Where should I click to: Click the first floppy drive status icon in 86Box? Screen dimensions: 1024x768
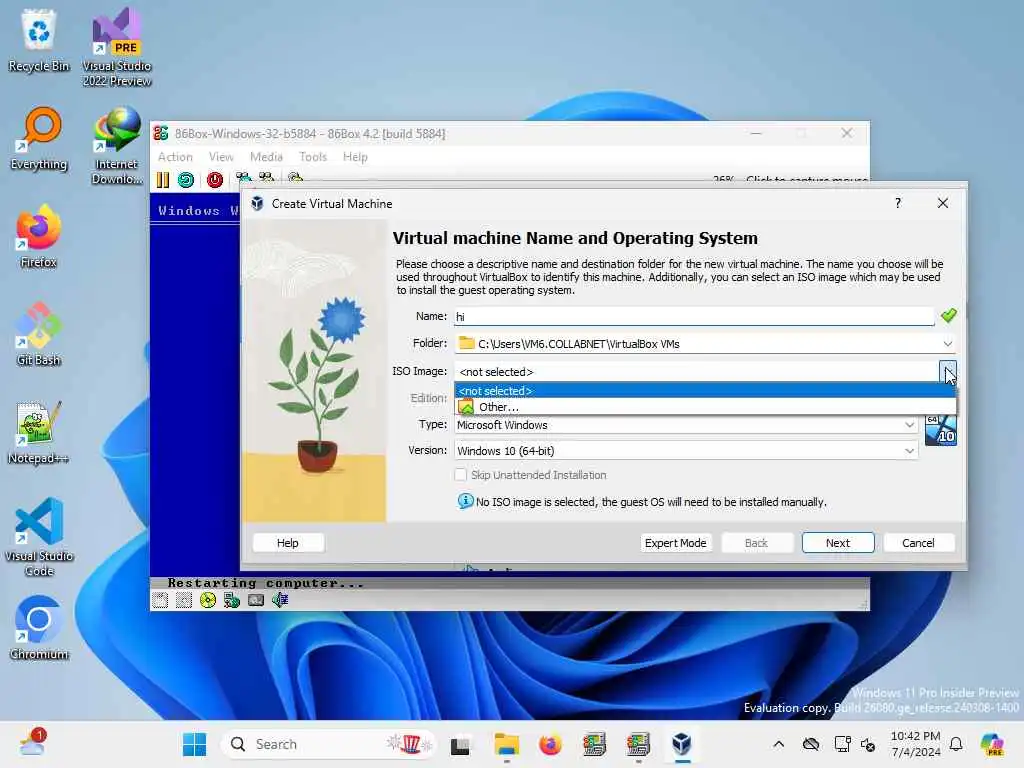(160, 600)
